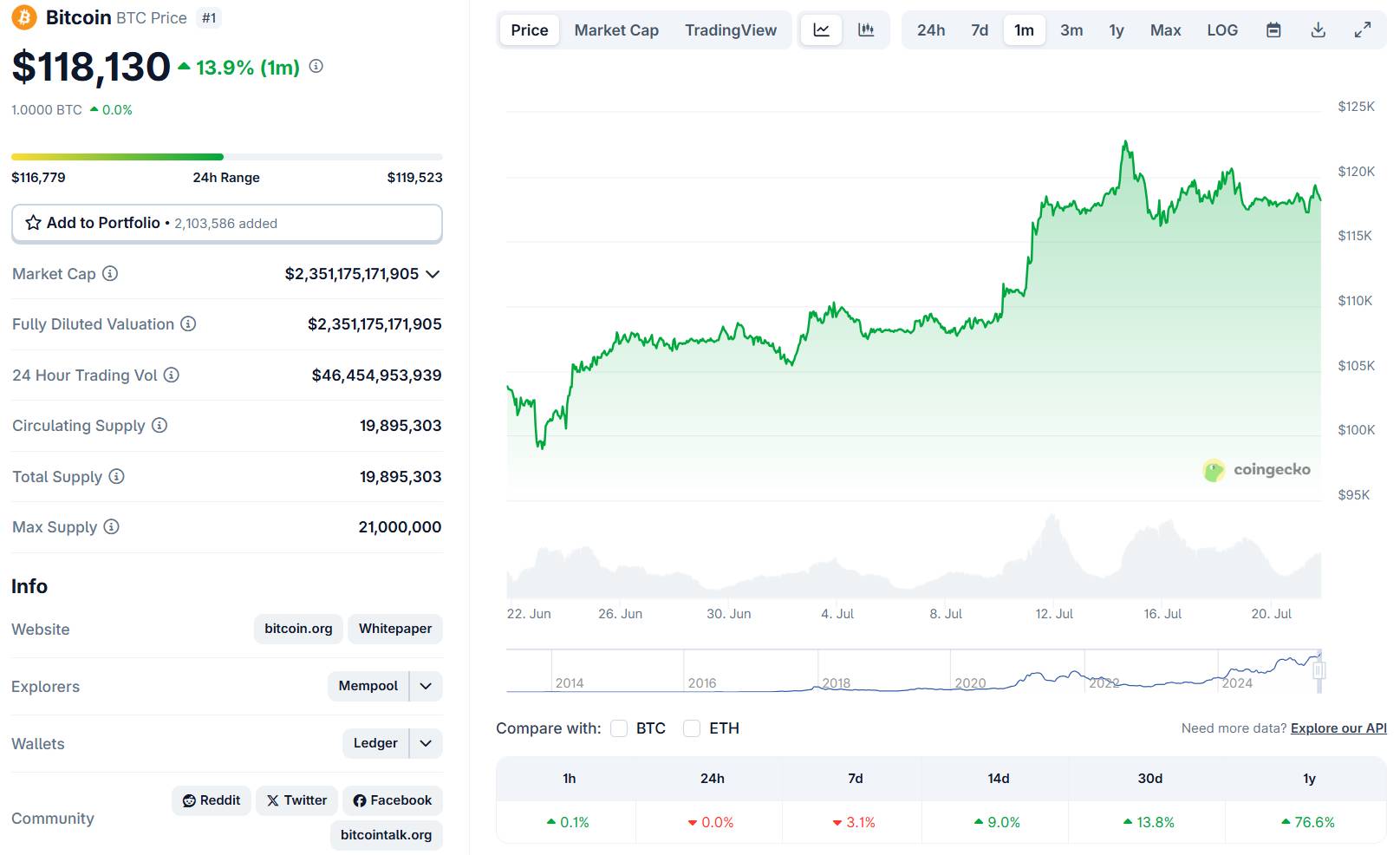Viewport: 1400px width, 855px height.
Task: Open the calendar date range picker
Action: point(1273,30)
